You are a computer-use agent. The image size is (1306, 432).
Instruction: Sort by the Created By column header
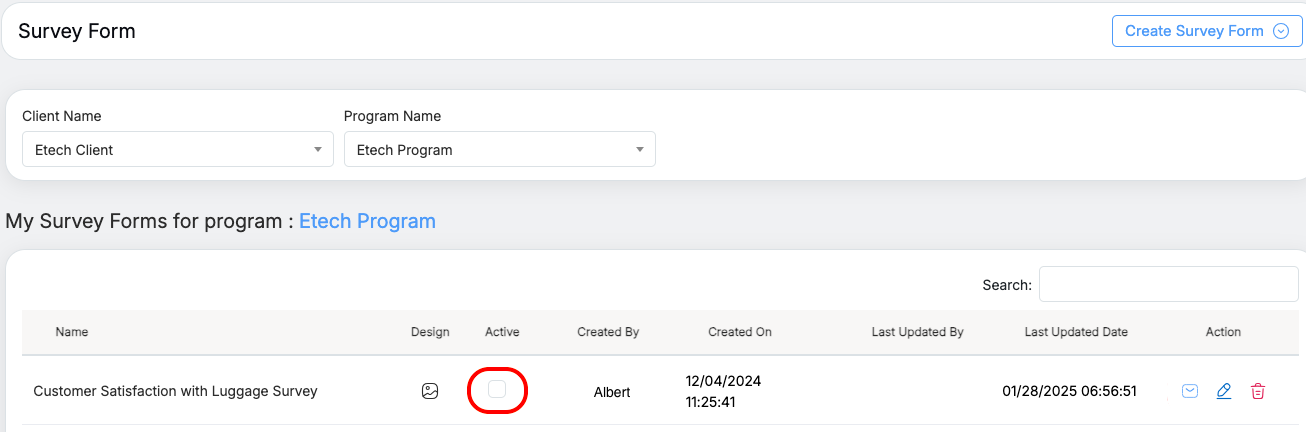click(608, 332)
